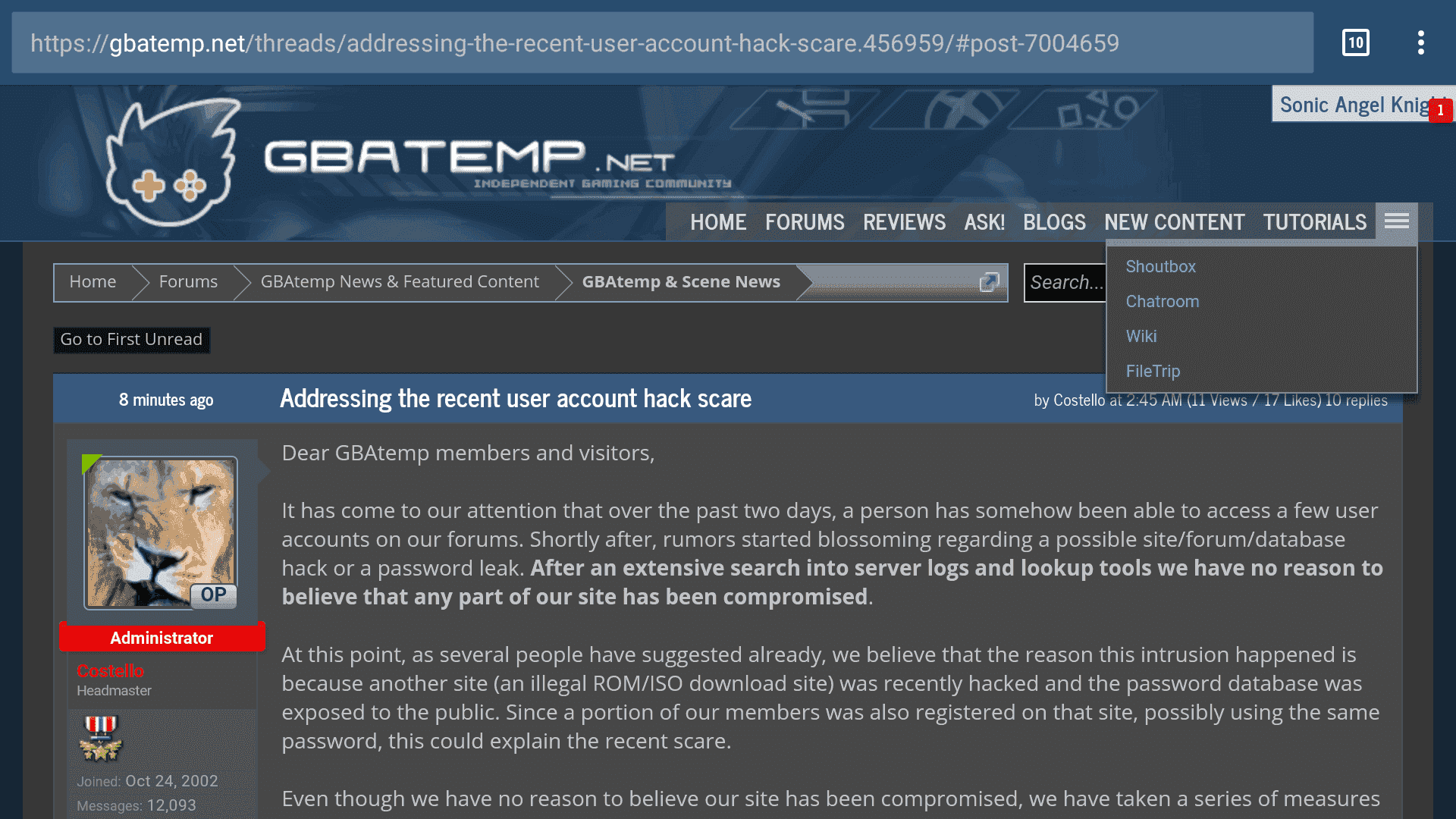Click the 'Headmaster' user title
1456x819 pixels.
114,691
